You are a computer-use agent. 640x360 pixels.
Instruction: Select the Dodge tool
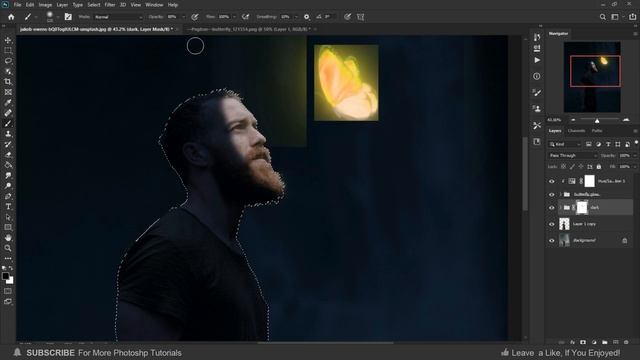pyautogui.click(x=8, y=186)
